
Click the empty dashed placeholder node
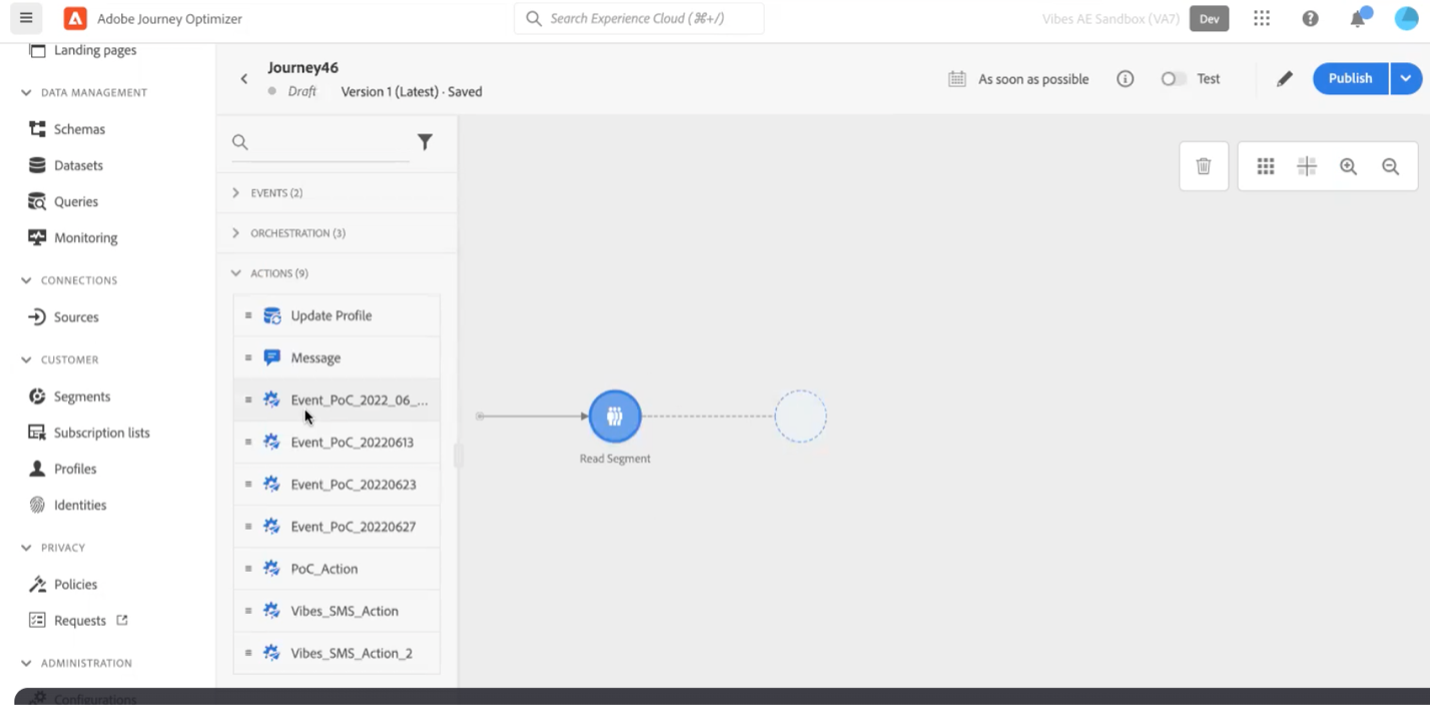(801, 416)
